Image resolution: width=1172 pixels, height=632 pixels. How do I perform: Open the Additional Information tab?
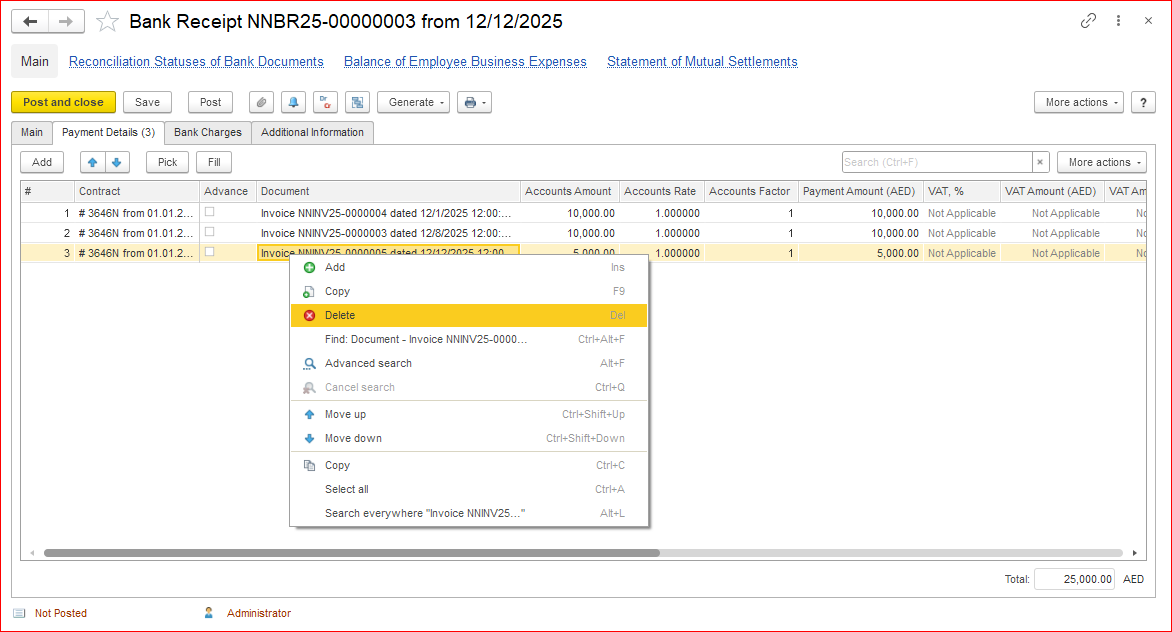click(312, 132)
